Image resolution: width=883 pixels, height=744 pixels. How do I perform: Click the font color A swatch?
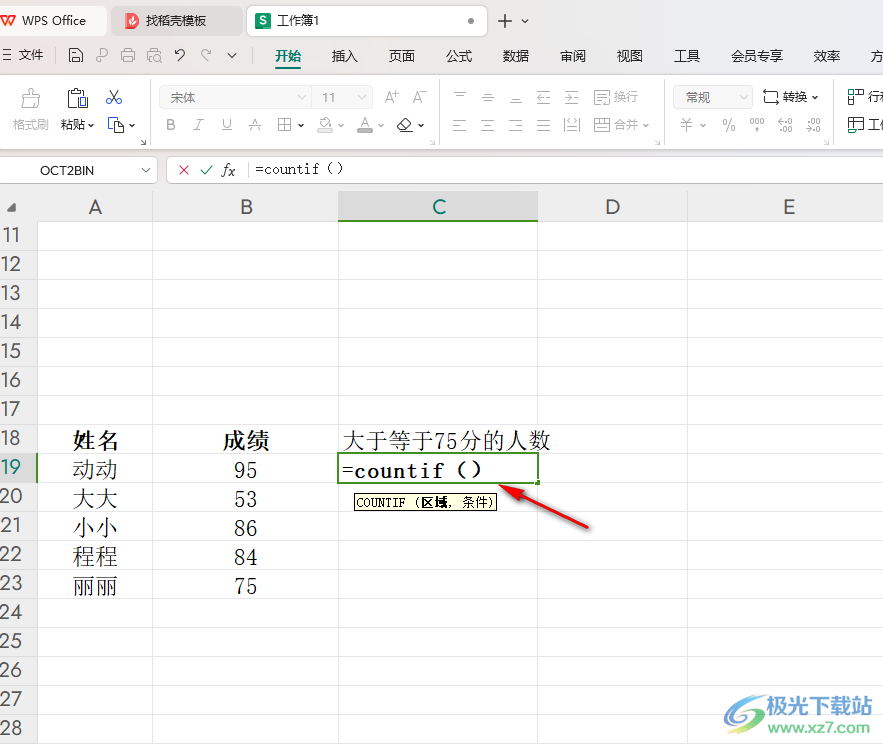point(365,125)
